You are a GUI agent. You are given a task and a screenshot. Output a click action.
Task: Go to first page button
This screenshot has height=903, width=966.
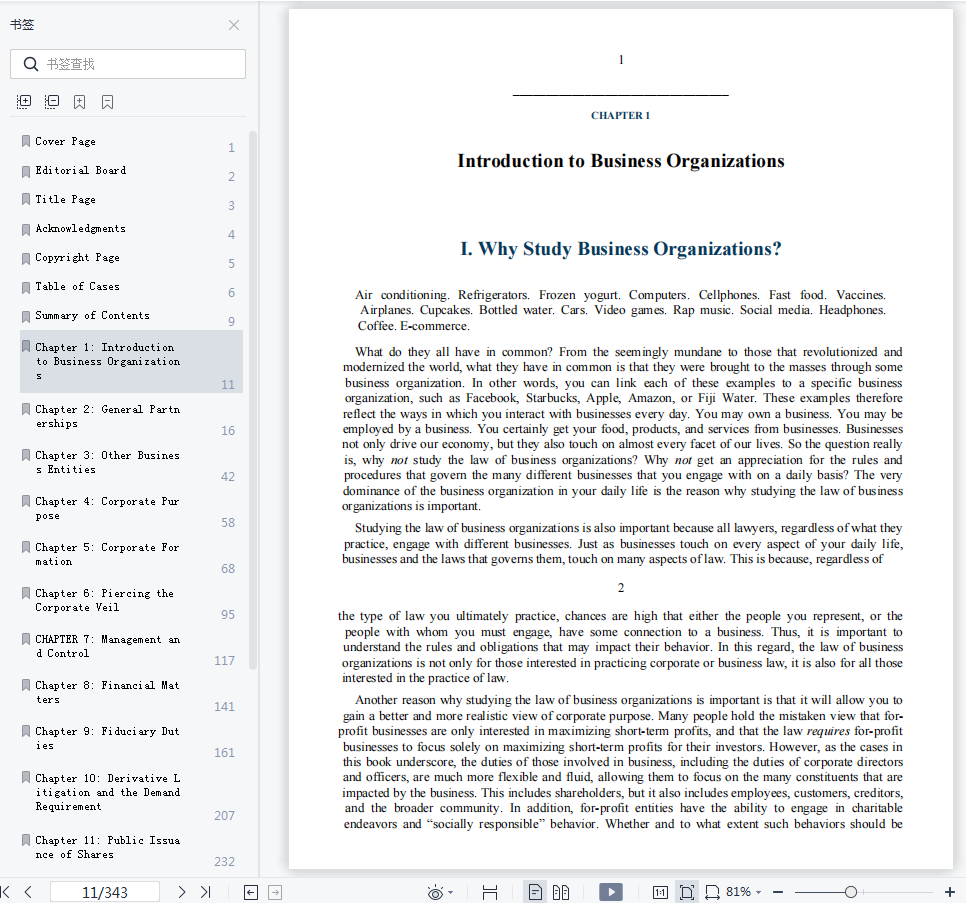point(6,892)
